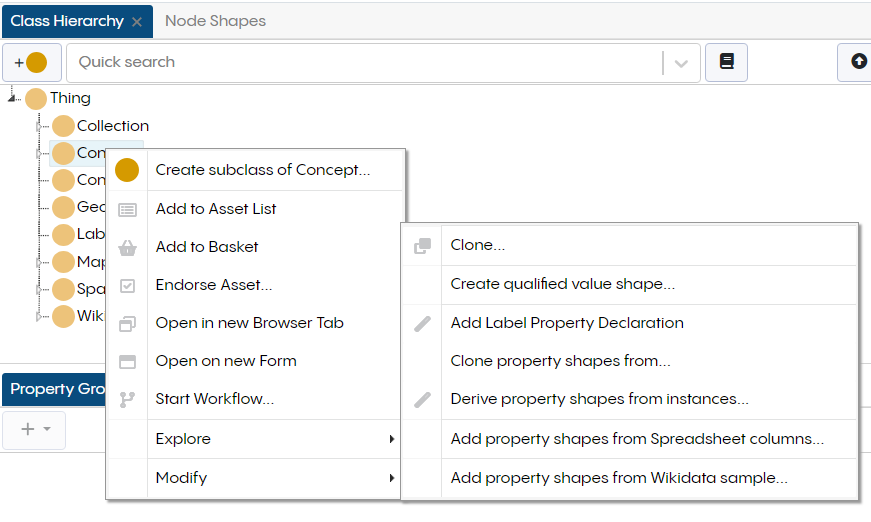This screenshot has height=522, width=871.
Task: Click pencil icon beside Derive property shapes
Action: click(x=422, y=400)
